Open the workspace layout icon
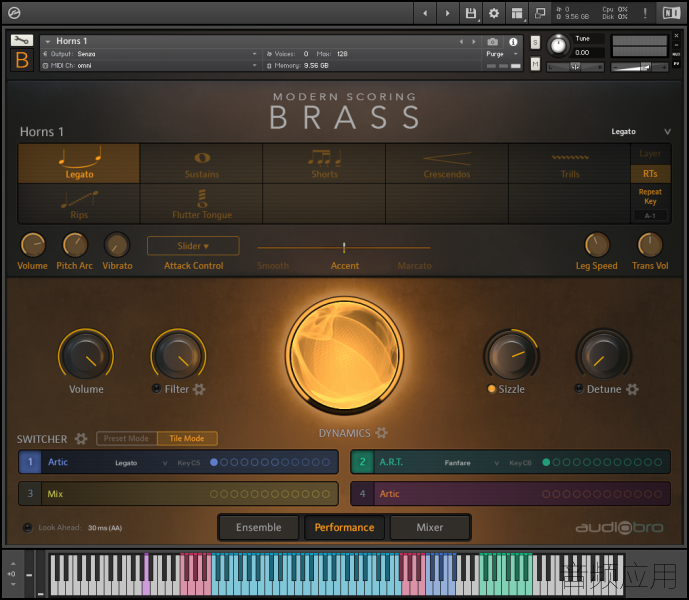 517,13
